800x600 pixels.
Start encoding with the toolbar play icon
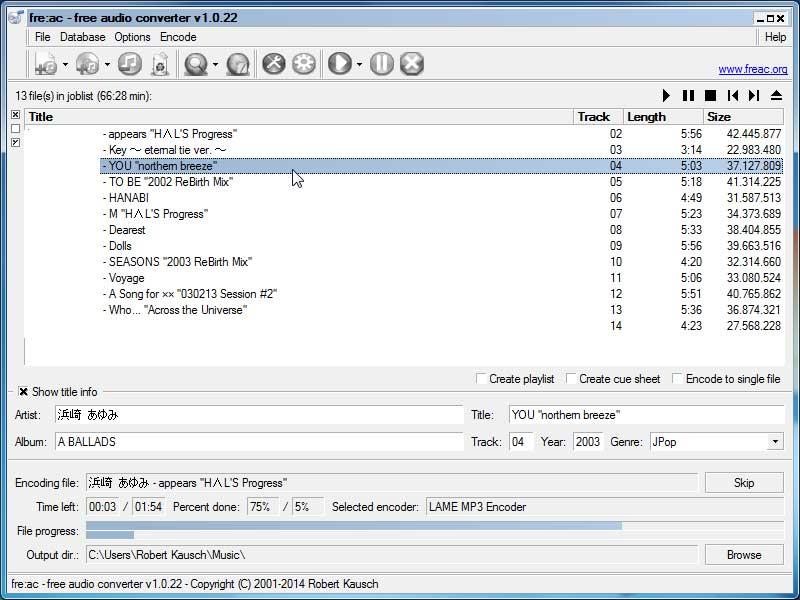340,64
